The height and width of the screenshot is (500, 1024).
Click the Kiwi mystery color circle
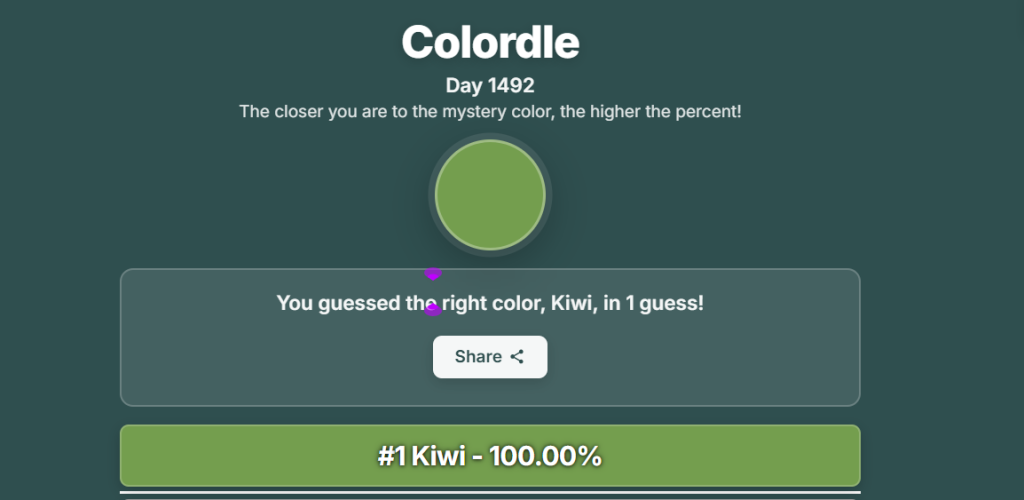point(490,195)
